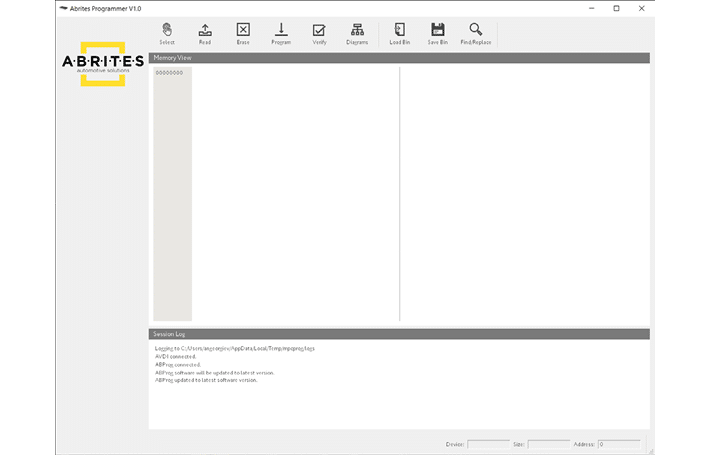Load a file with Load Bin
The image size is (710, 455).
click(399, 33)
